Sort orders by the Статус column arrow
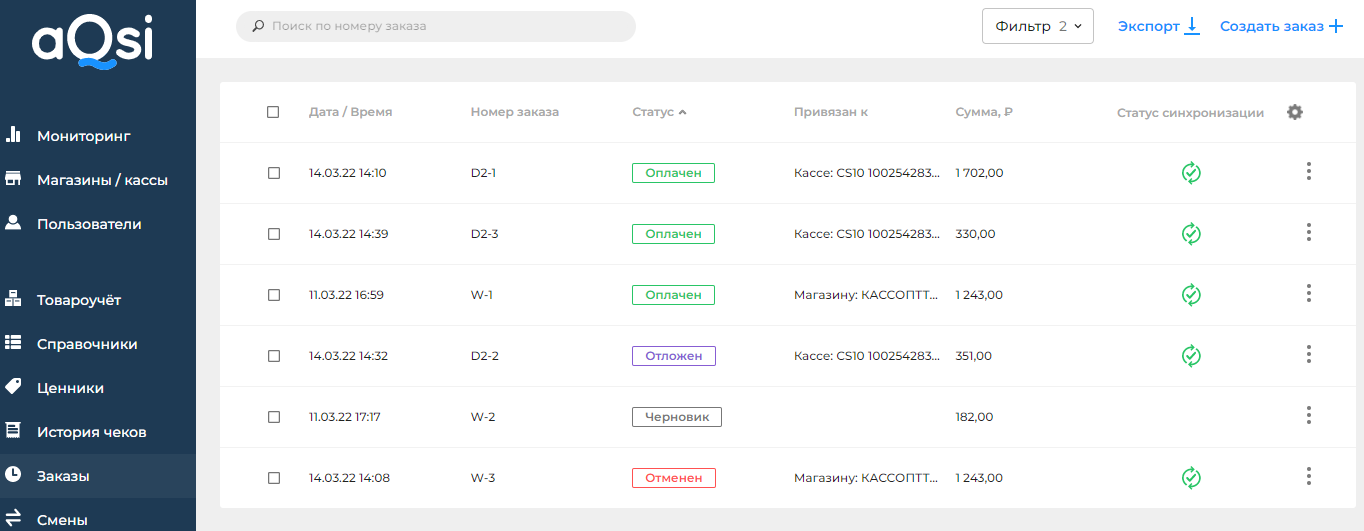 682,112
